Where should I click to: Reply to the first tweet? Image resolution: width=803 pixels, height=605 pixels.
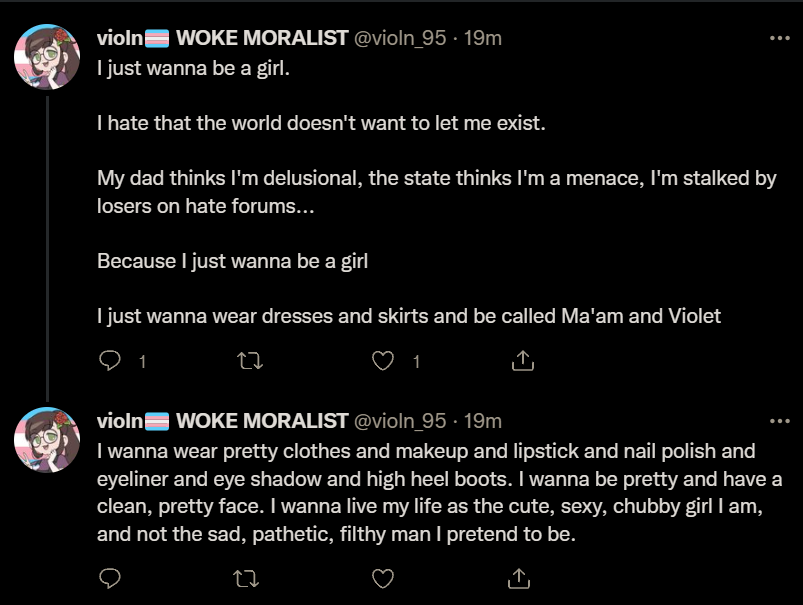110,361
